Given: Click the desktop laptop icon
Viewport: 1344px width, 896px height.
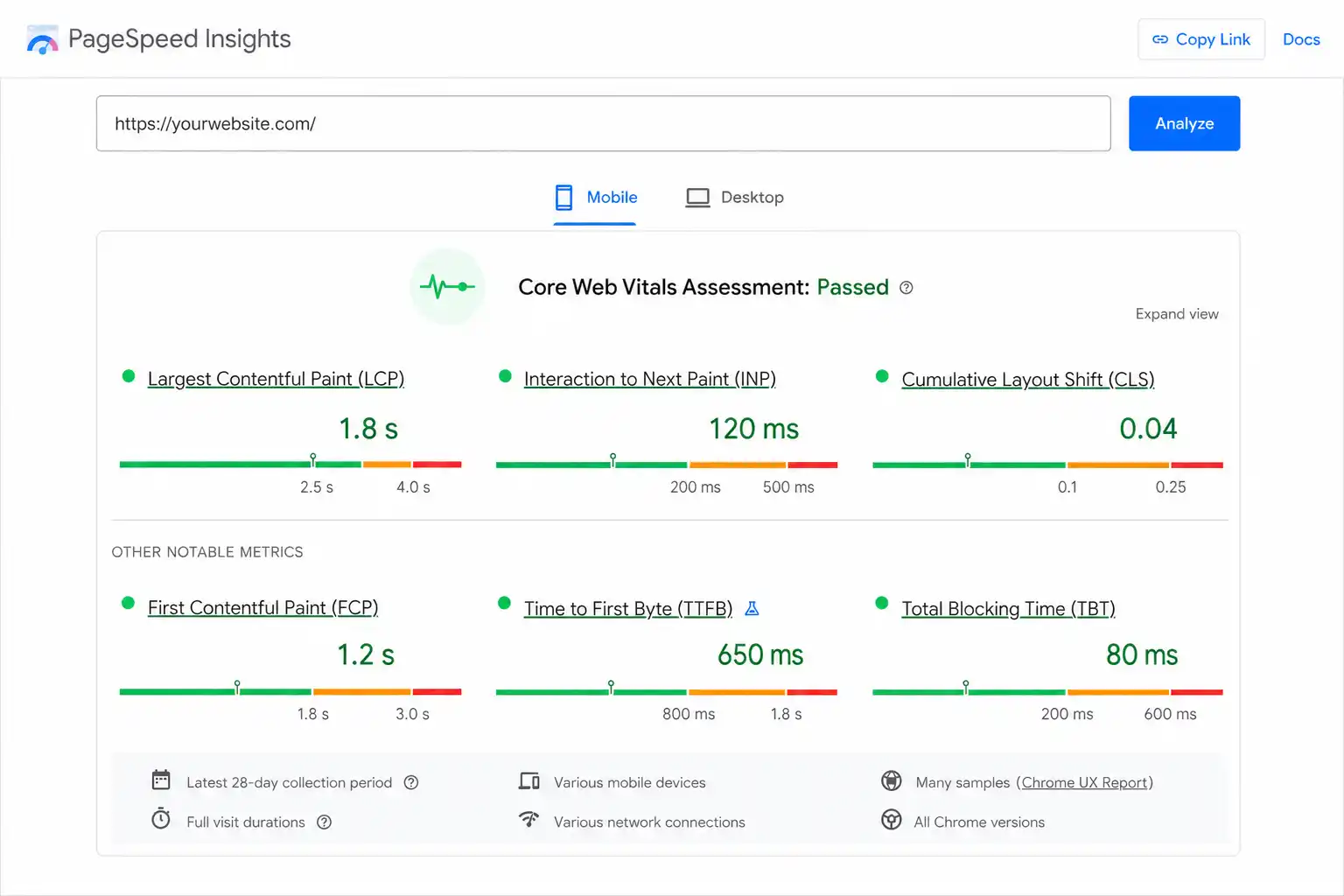Looking at the screenshot, I should pyautogui.click(x=697, y=198).
